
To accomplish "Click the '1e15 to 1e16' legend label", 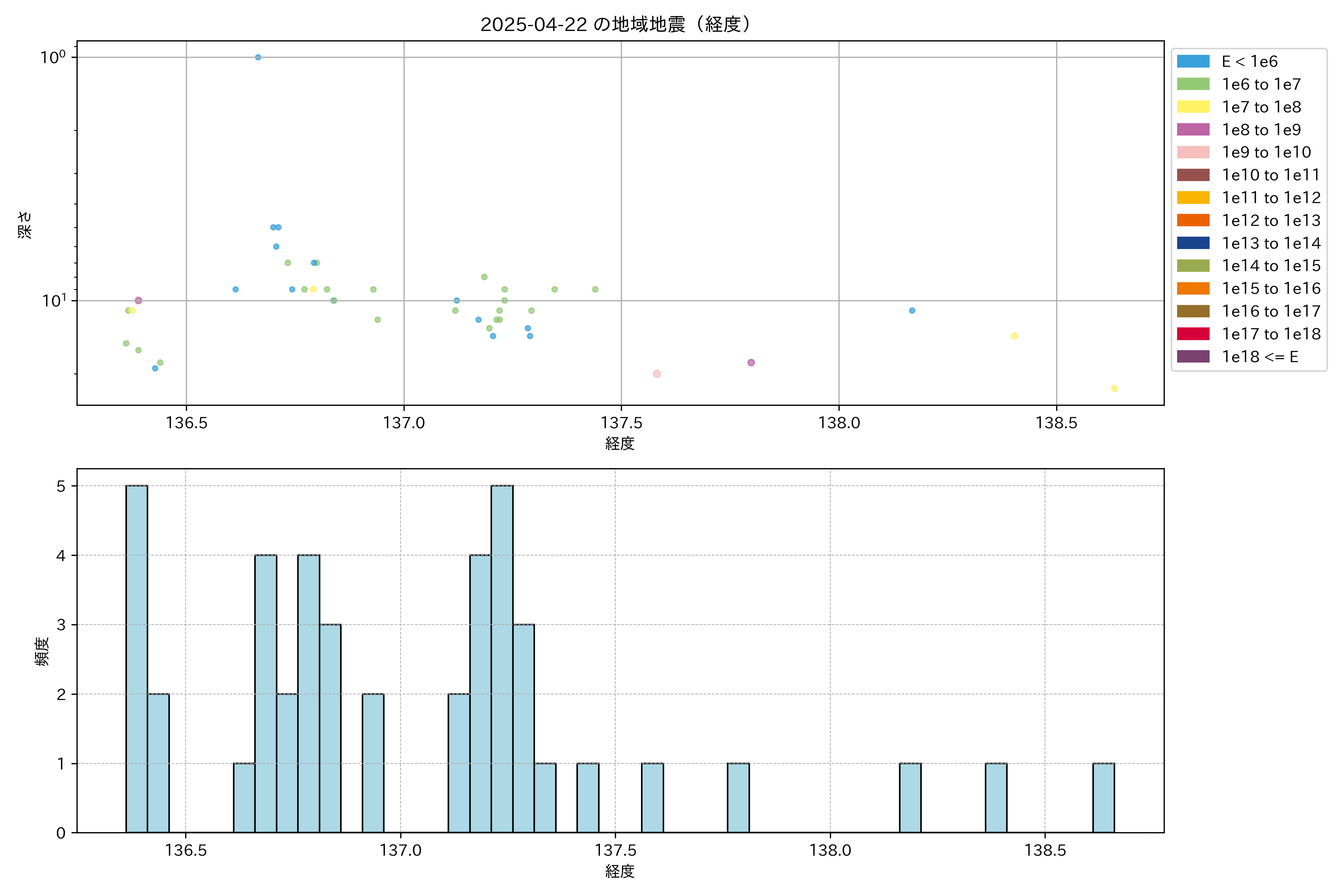I will (x=1271, y=289).
